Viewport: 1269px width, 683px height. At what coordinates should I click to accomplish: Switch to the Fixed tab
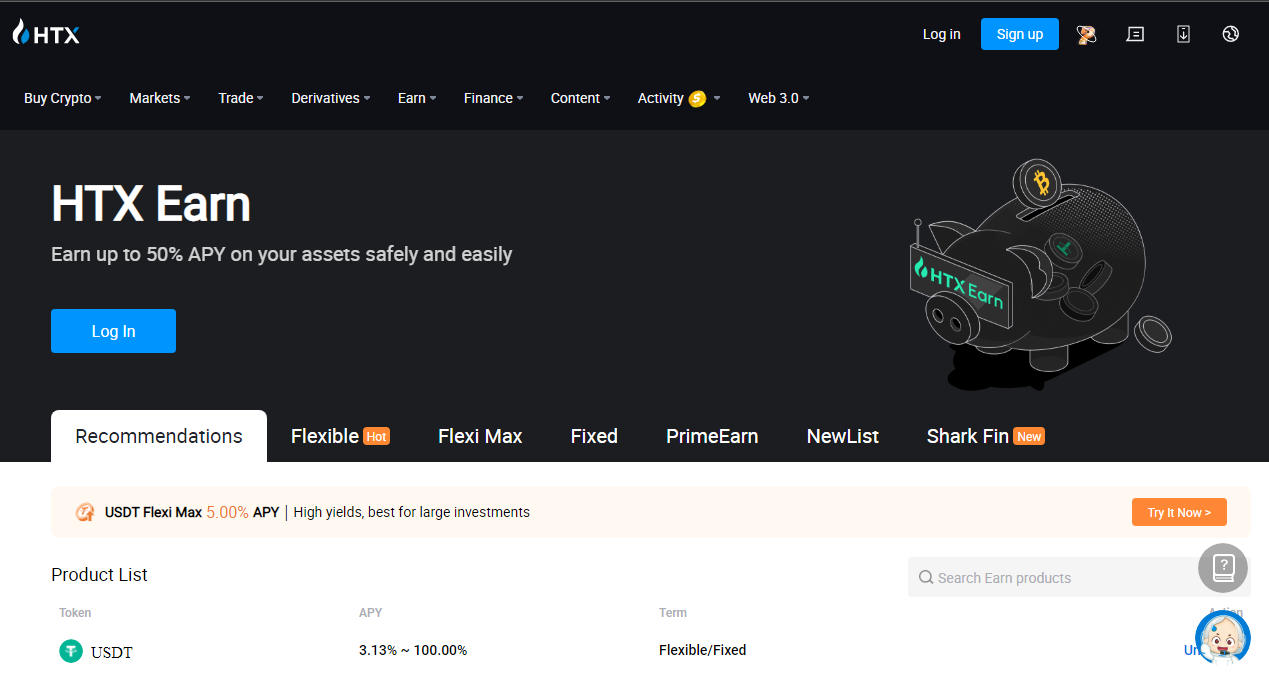tap(594, 436)
